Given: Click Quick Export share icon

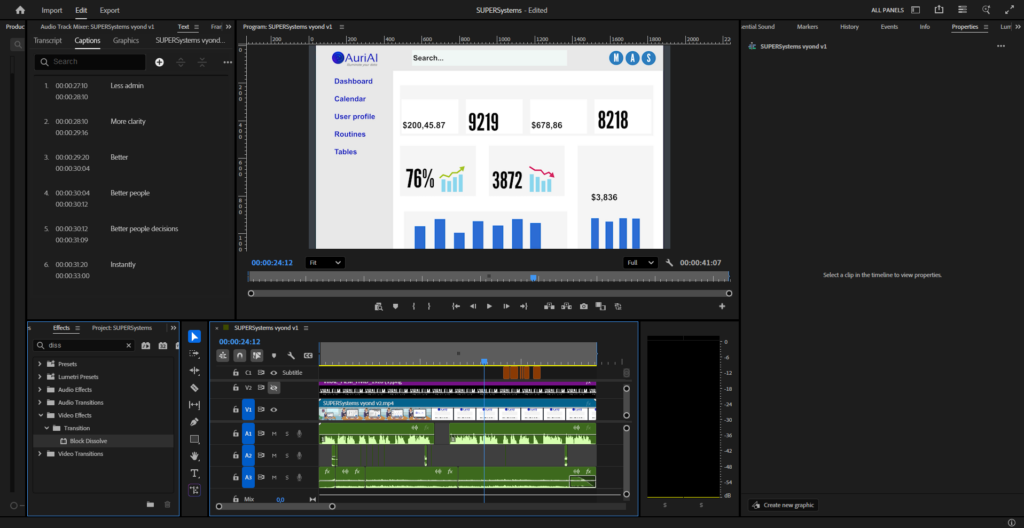Looking at the screenshot, I should coord(939,10).
